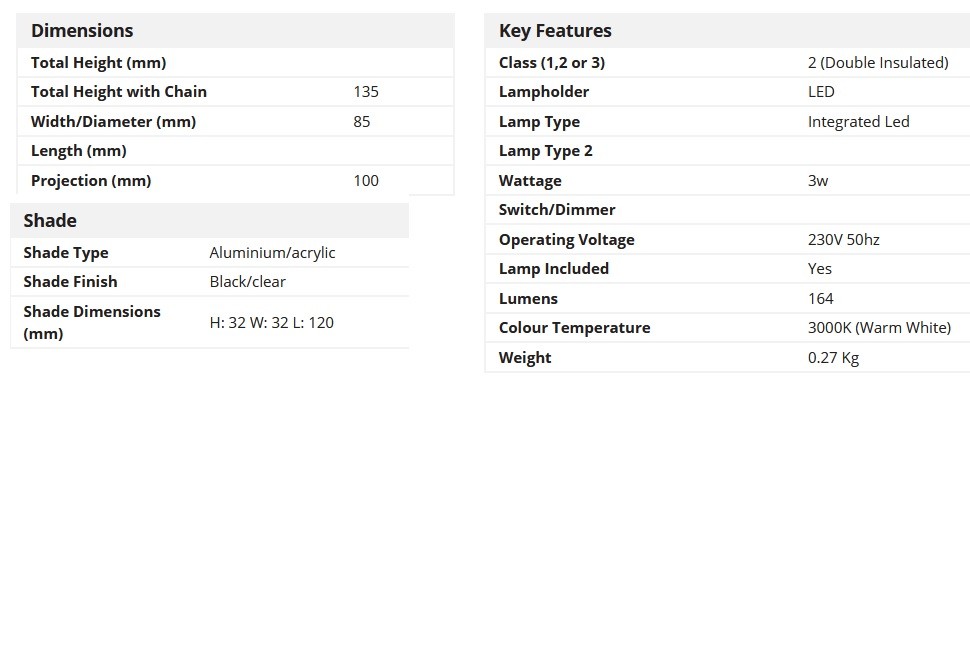
Task: Select the Operating Voltage value 230V 50hz
Action: pos(843,239)
